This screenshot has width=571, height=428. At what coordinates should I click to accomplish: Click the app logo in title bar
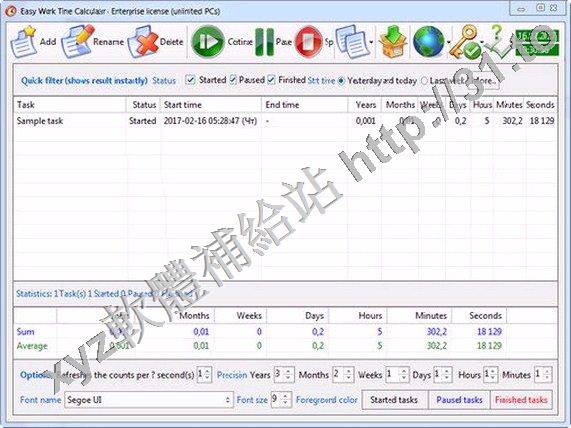tap(11, 11)
